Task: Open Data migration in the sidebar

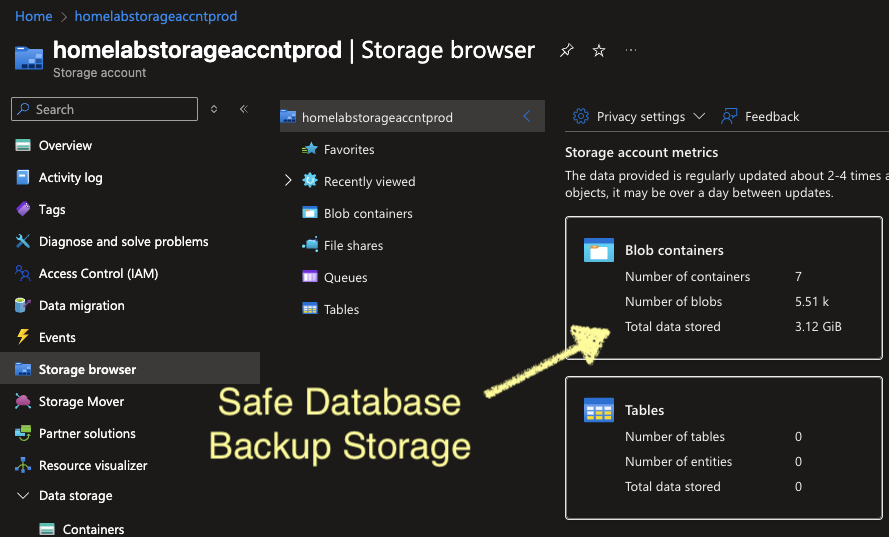Action: (x=82, y=305)
